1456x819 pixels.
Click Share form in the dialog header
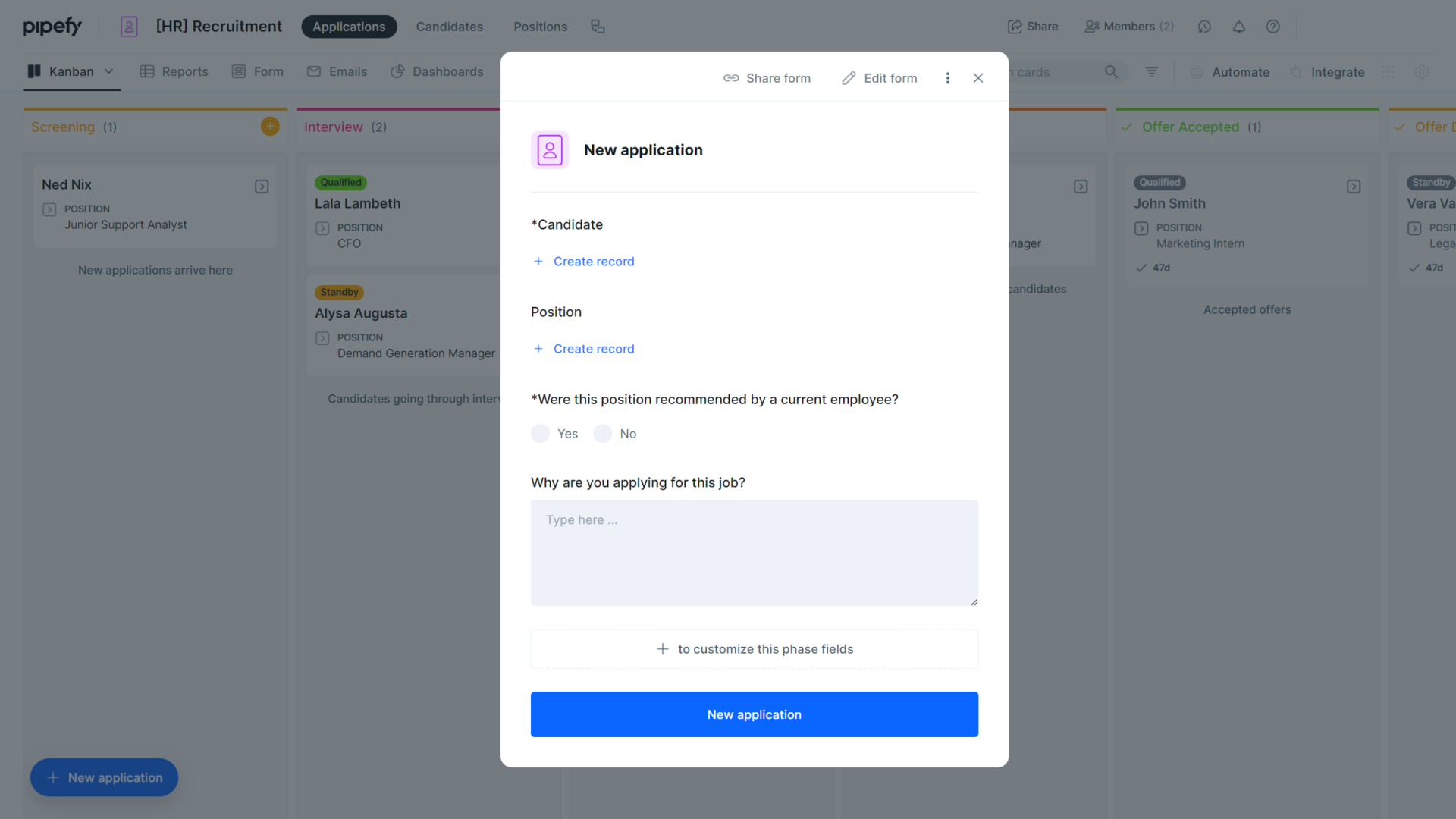point(767,78)
